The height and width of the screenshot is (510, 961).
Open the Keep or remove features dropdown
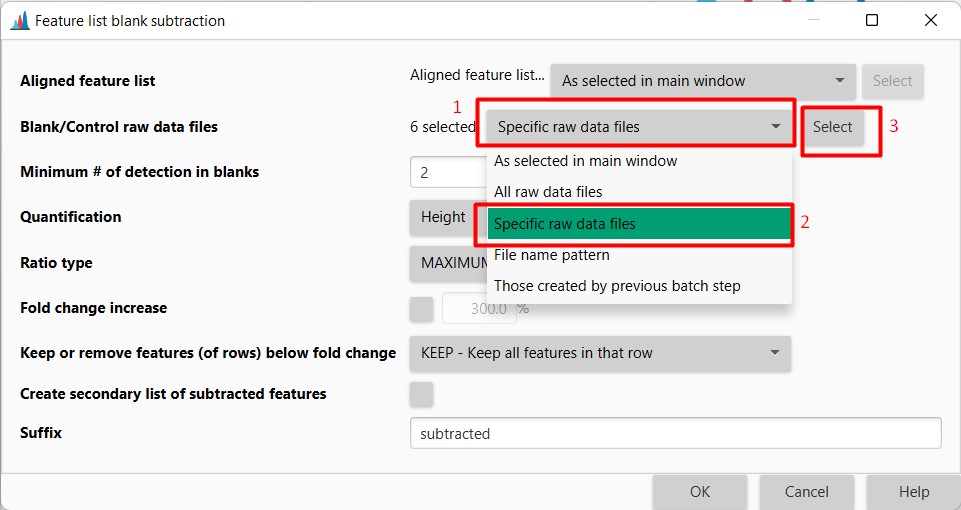[x=600, y=353]
